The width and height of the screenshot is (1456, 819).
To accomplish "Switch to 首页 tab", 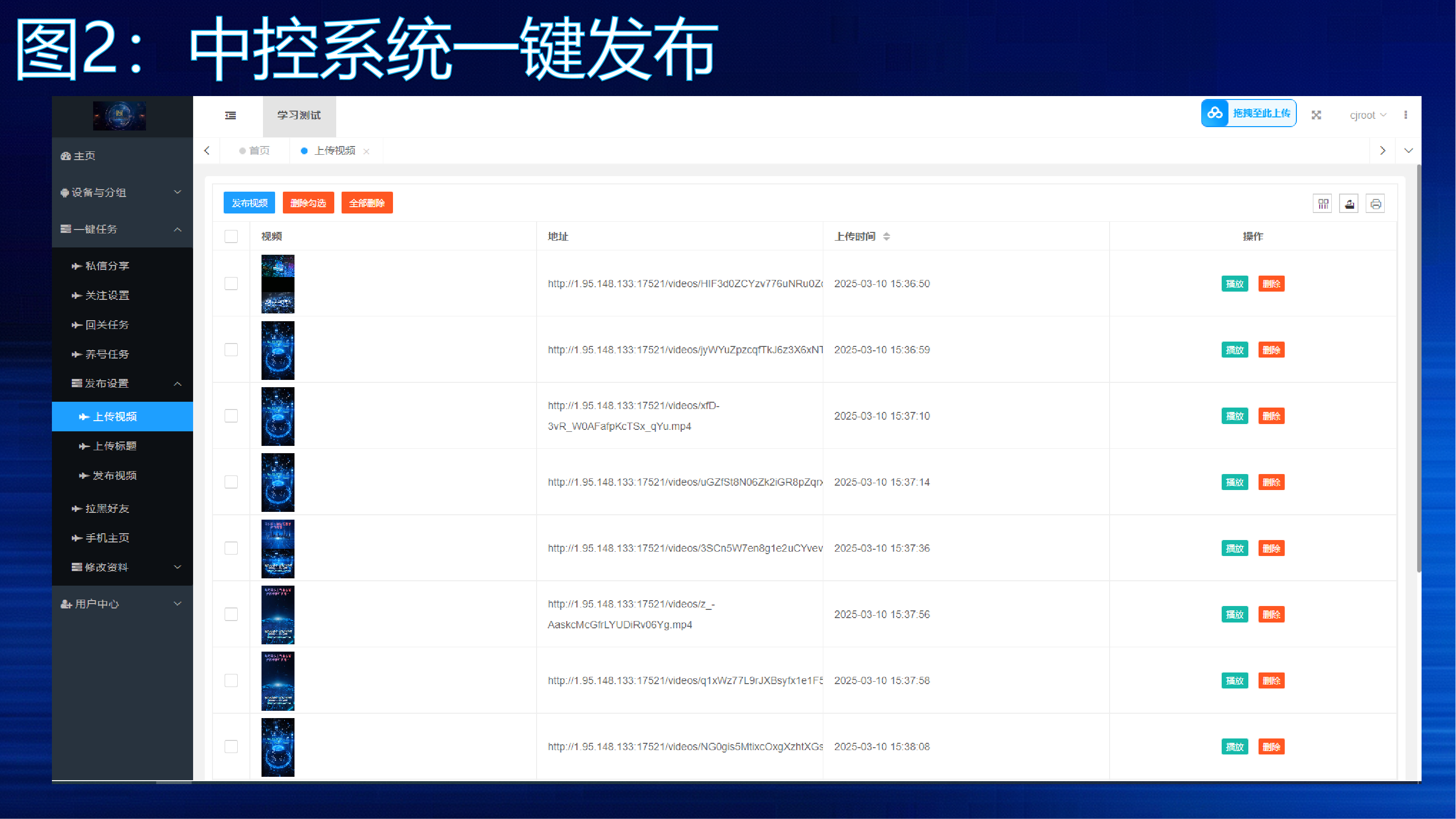I will 254,151.
